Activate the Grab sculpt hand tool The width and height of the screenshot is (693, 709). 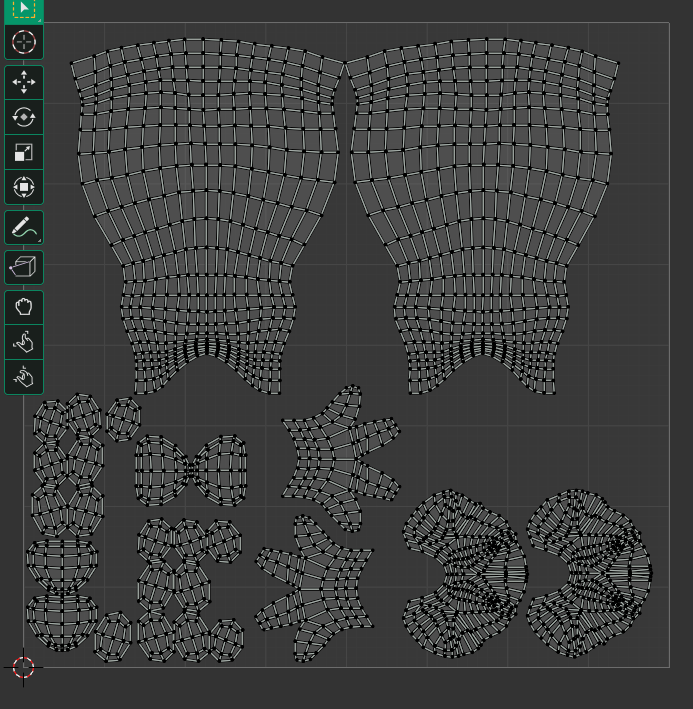pos(24,307)
